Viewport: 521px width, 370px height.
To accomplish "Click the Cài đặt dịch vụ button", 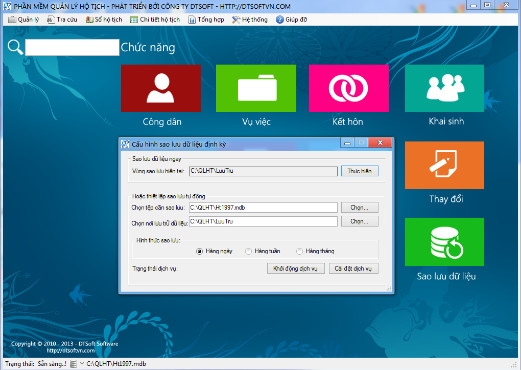I will point(354,269).
